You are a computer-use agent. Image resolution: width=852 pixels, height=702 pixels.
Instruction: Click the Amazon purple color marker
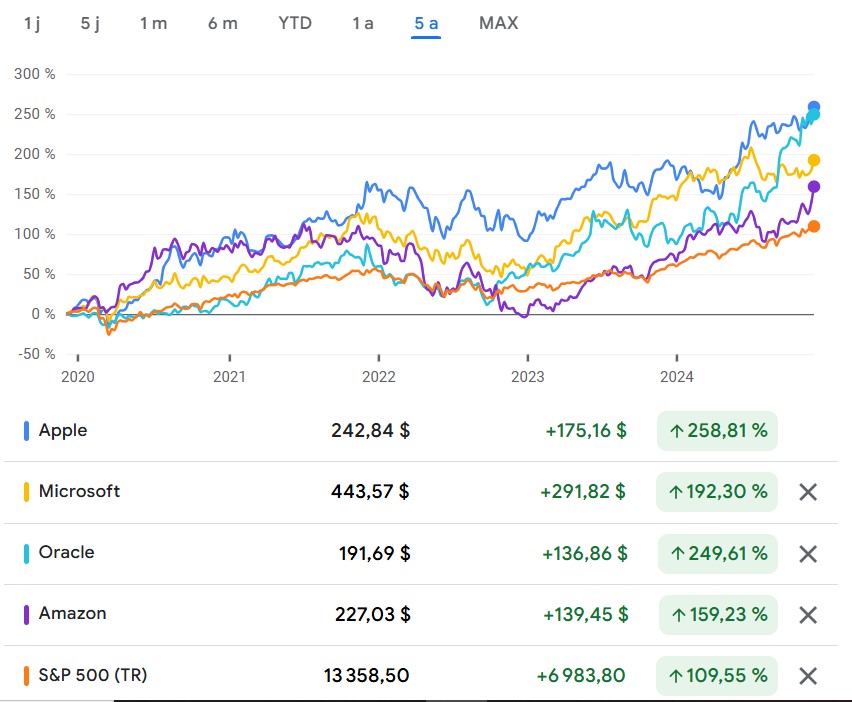(26, 615)
